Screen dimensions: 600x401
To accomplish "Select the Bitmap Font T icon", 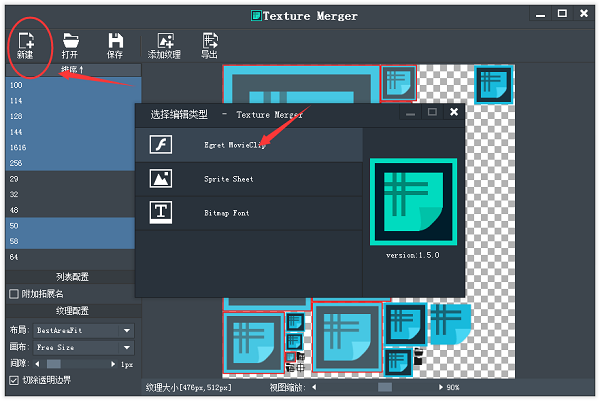I will pos(161,212).
